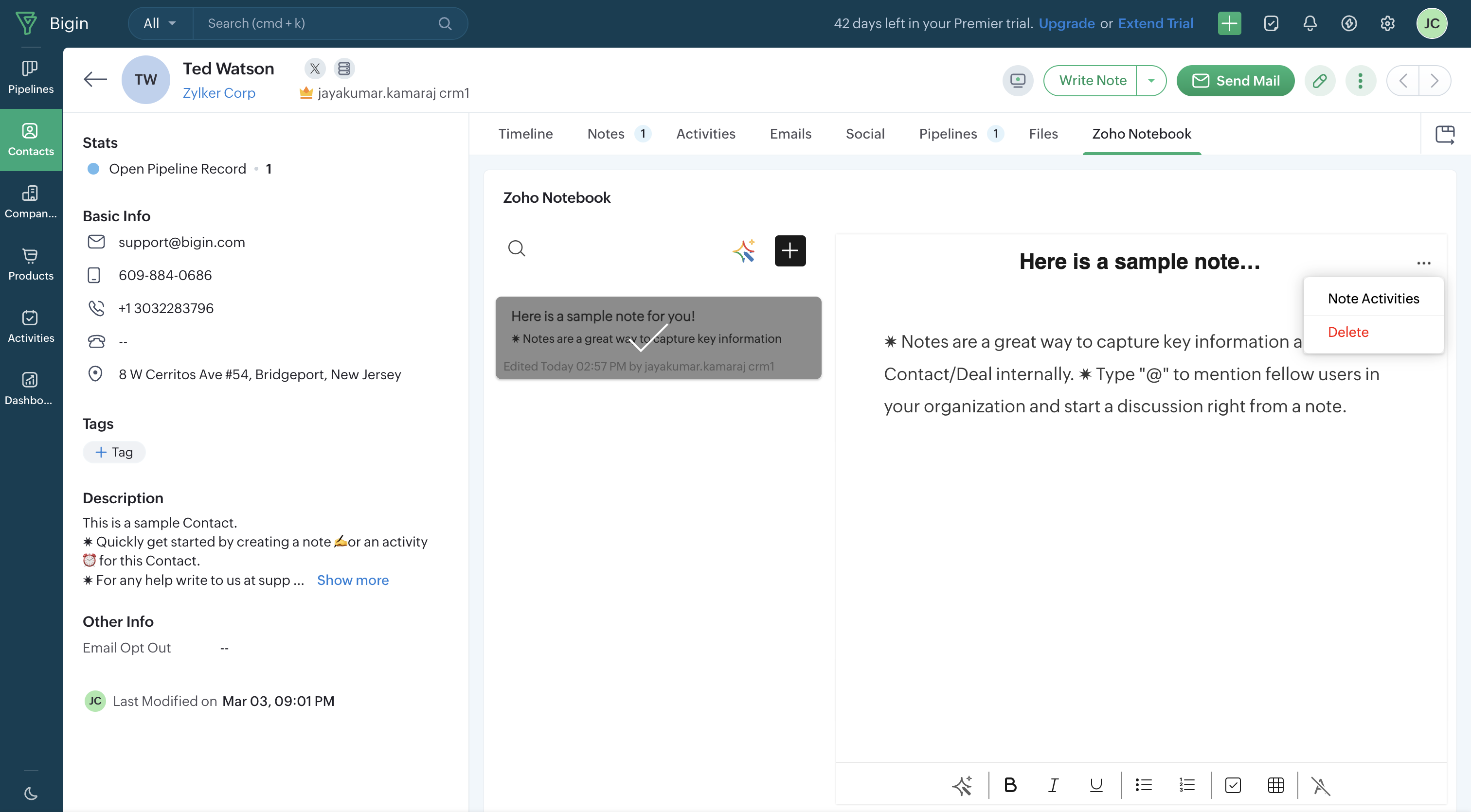This screenshot has height=812, width=1471.
Task: Open the notifications bell
Action: pyautogui.click(x=1310, y=23)
